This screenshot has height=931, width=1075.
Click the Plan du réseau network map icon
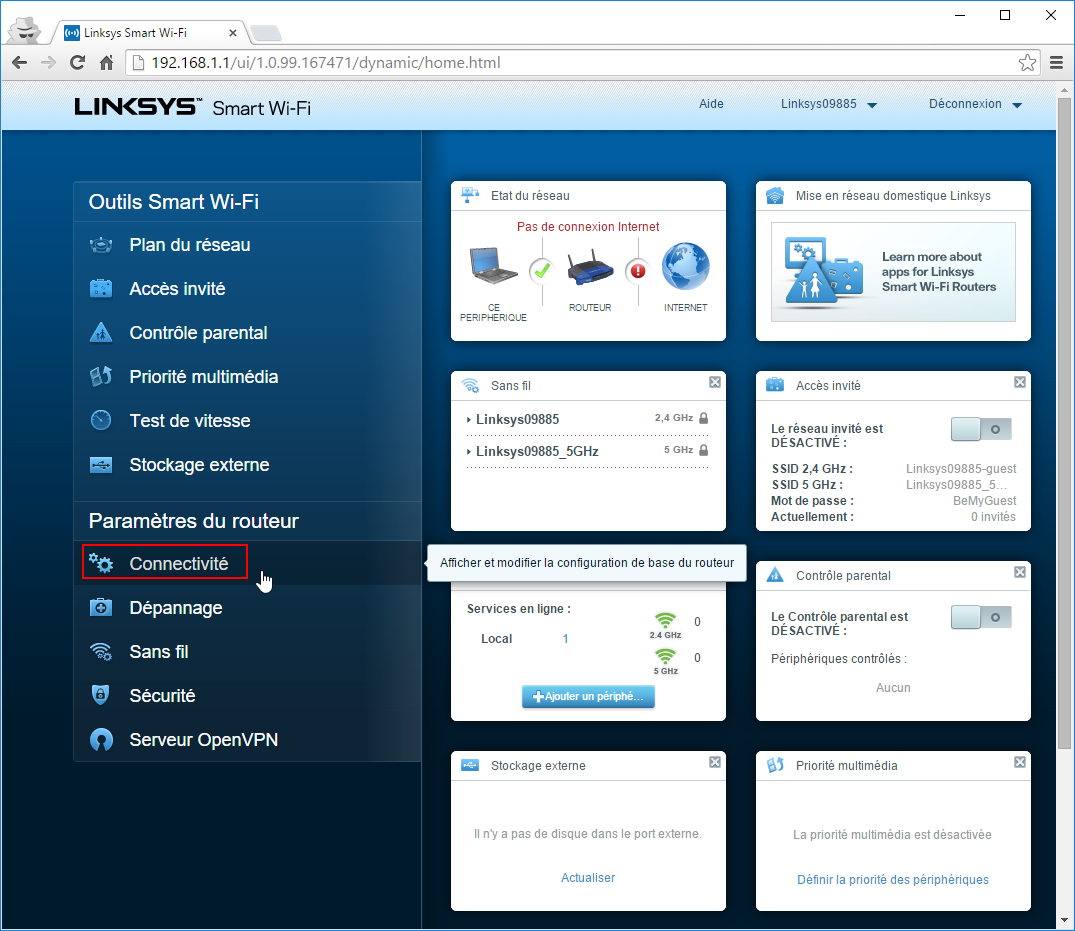[x=101, y=245]
